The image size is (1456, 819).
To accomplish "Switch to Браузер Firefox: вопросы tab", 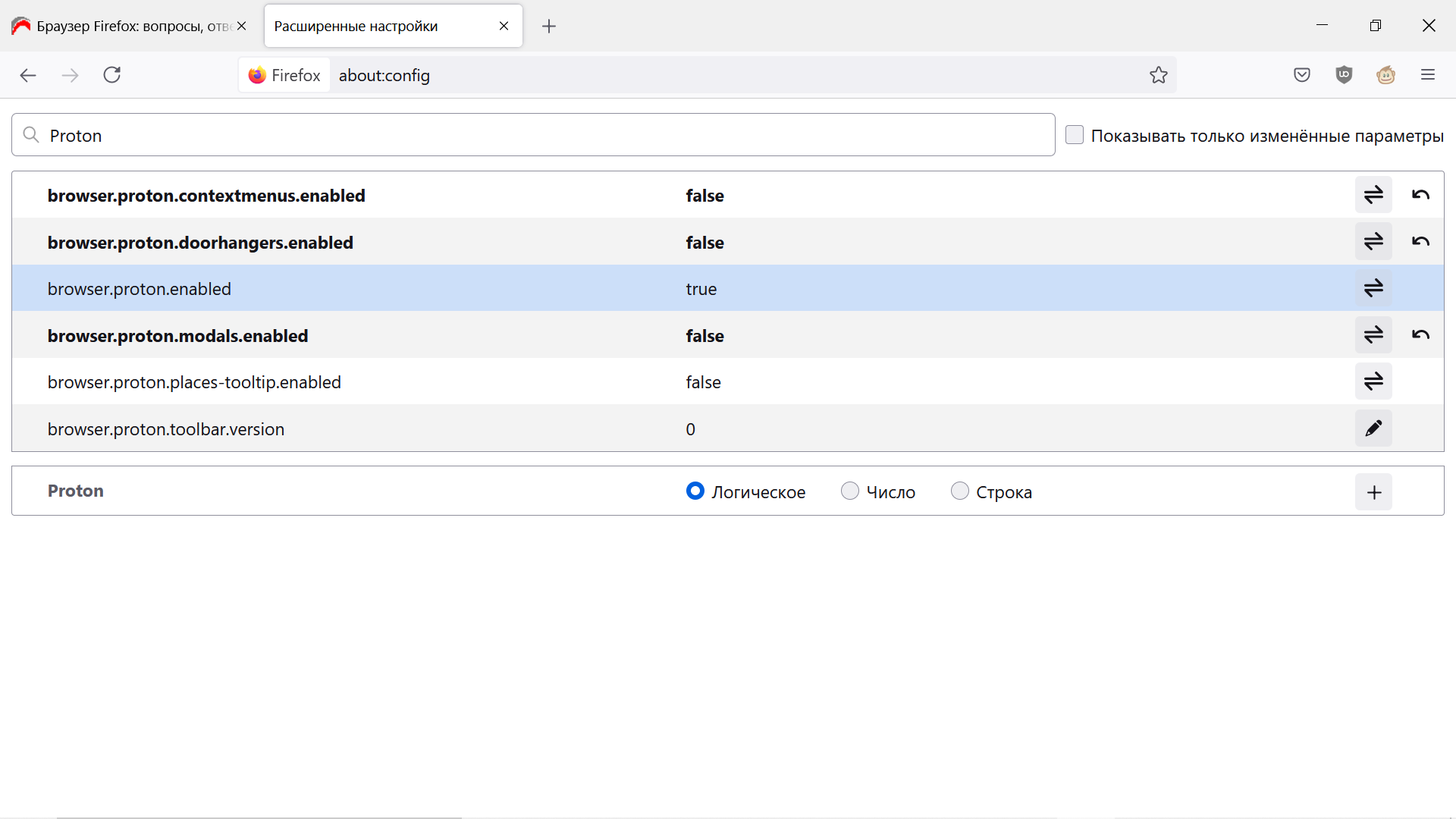I will (125, 27).
